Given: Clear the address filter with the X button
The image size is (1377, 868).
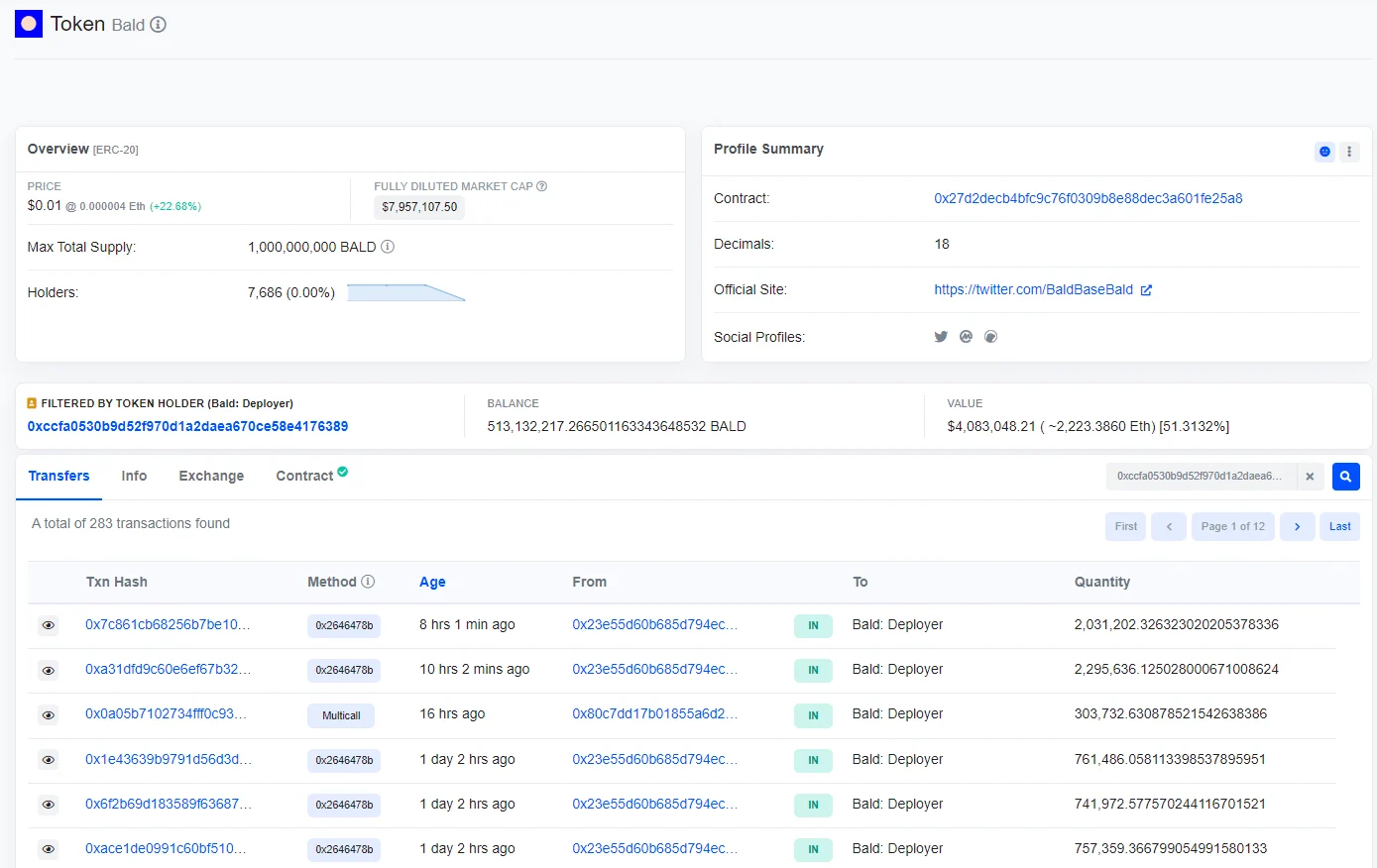Looking at the screenshot, I should click(1310, 477).
